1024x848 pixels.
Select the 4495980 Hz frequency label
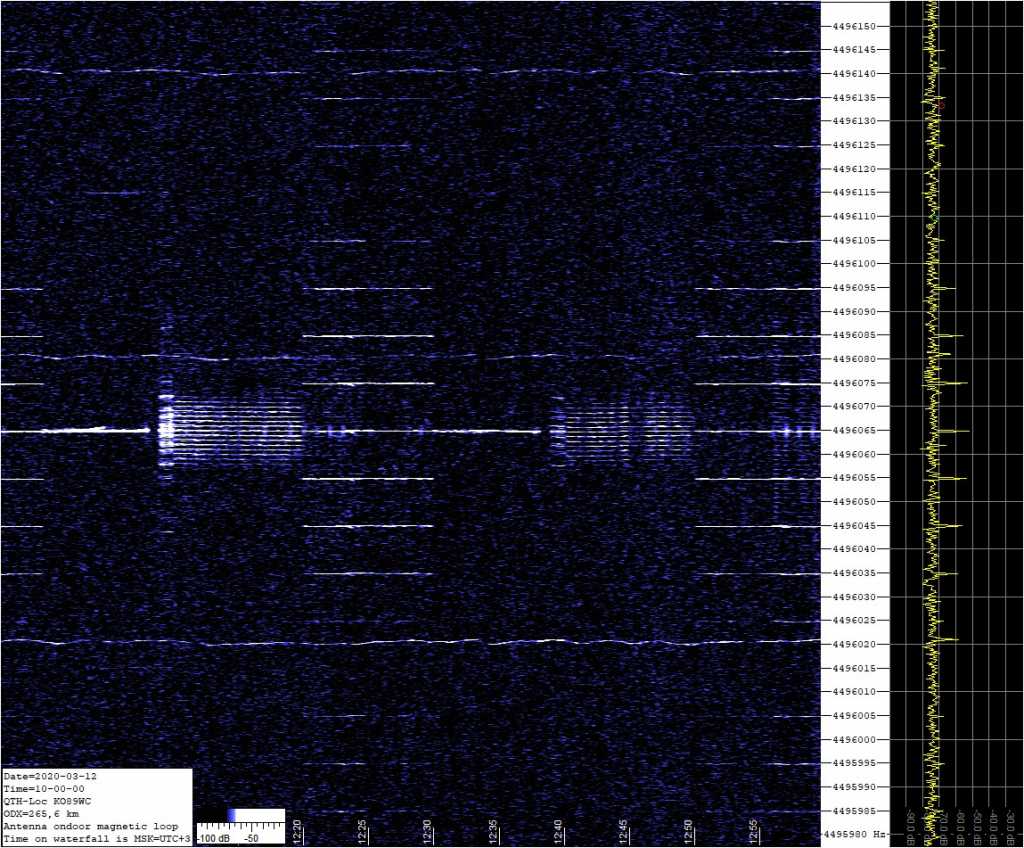pyautogui.click(x=856, y=834)
